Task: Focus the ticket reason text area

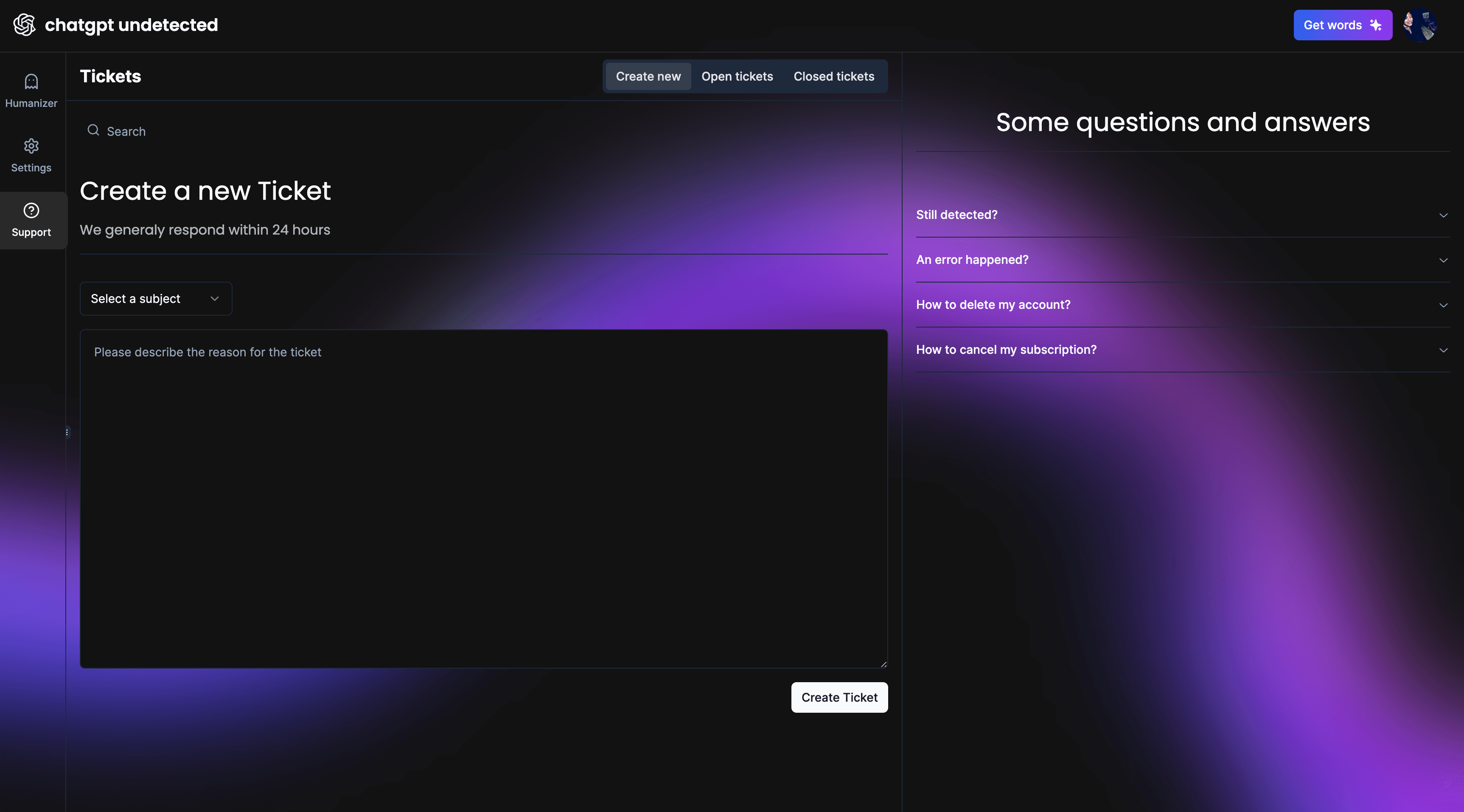Action: coord(483,498)
